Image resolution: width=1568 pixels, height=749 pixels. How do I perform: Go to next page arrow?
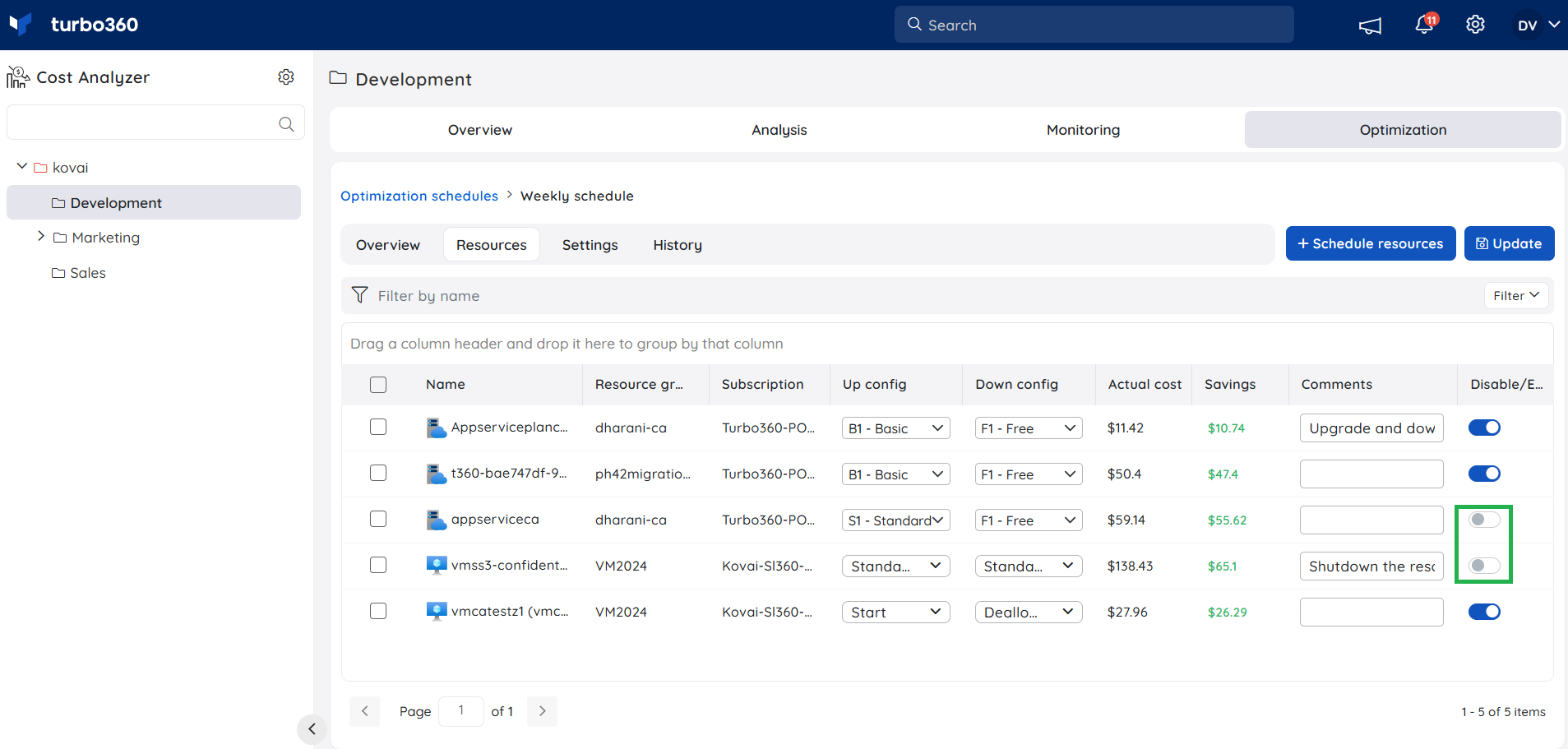[542, 711]
